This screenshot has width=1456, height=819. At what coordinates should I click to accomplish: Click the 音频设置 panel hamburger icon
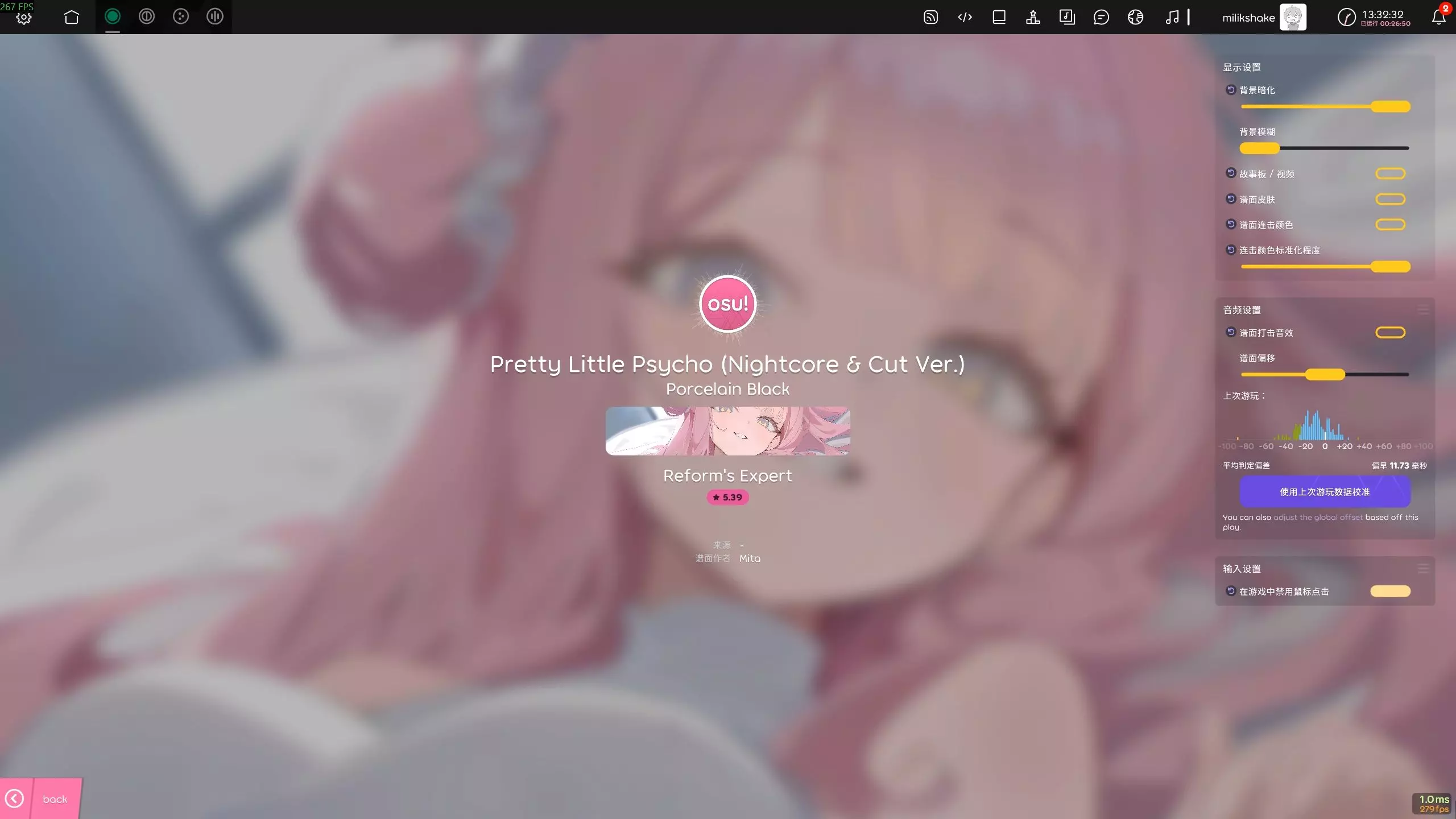click(x=1423, y=310)
